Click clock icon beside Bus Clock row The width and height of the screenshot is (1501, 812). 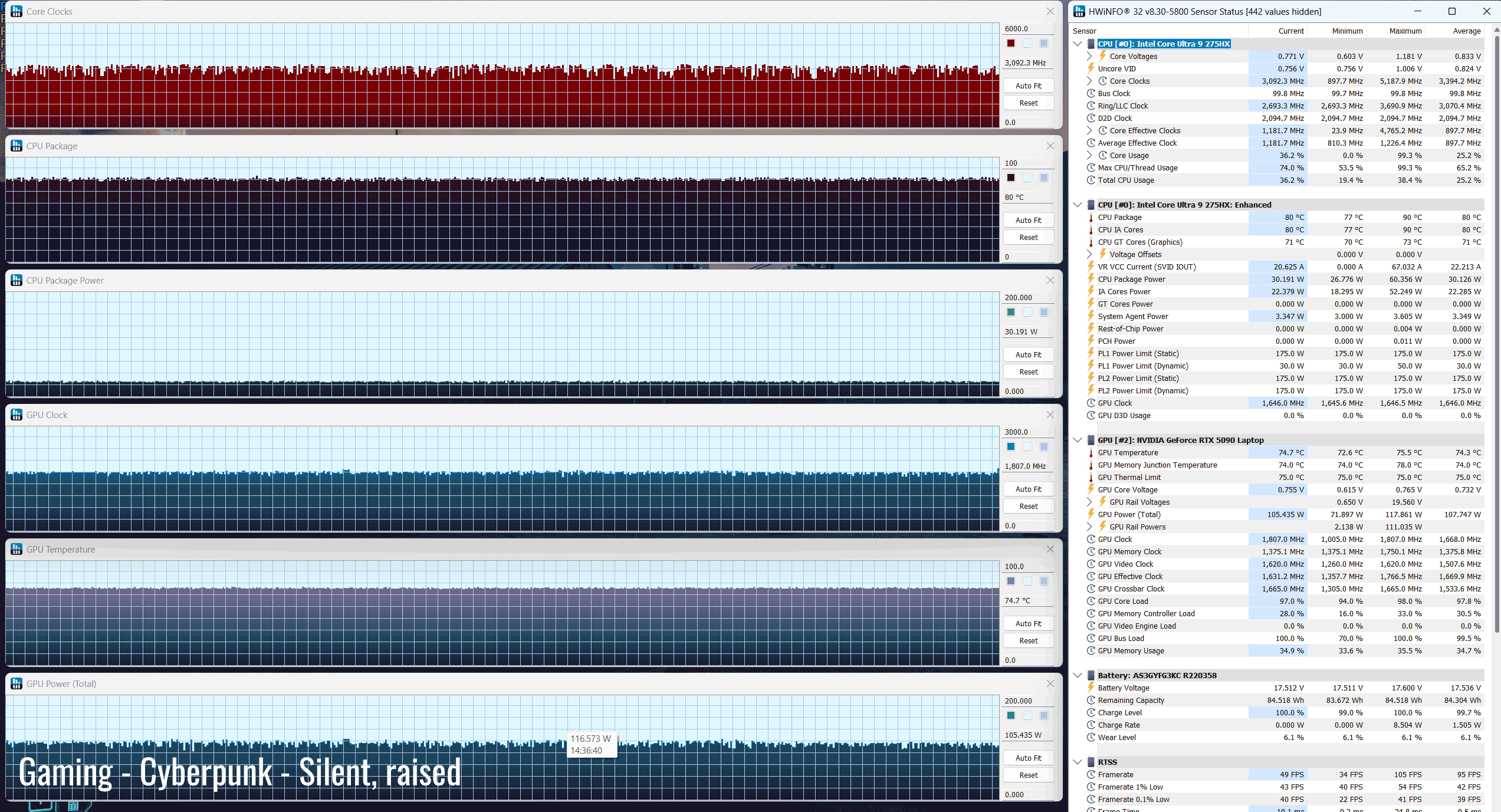pos(1091,94)
